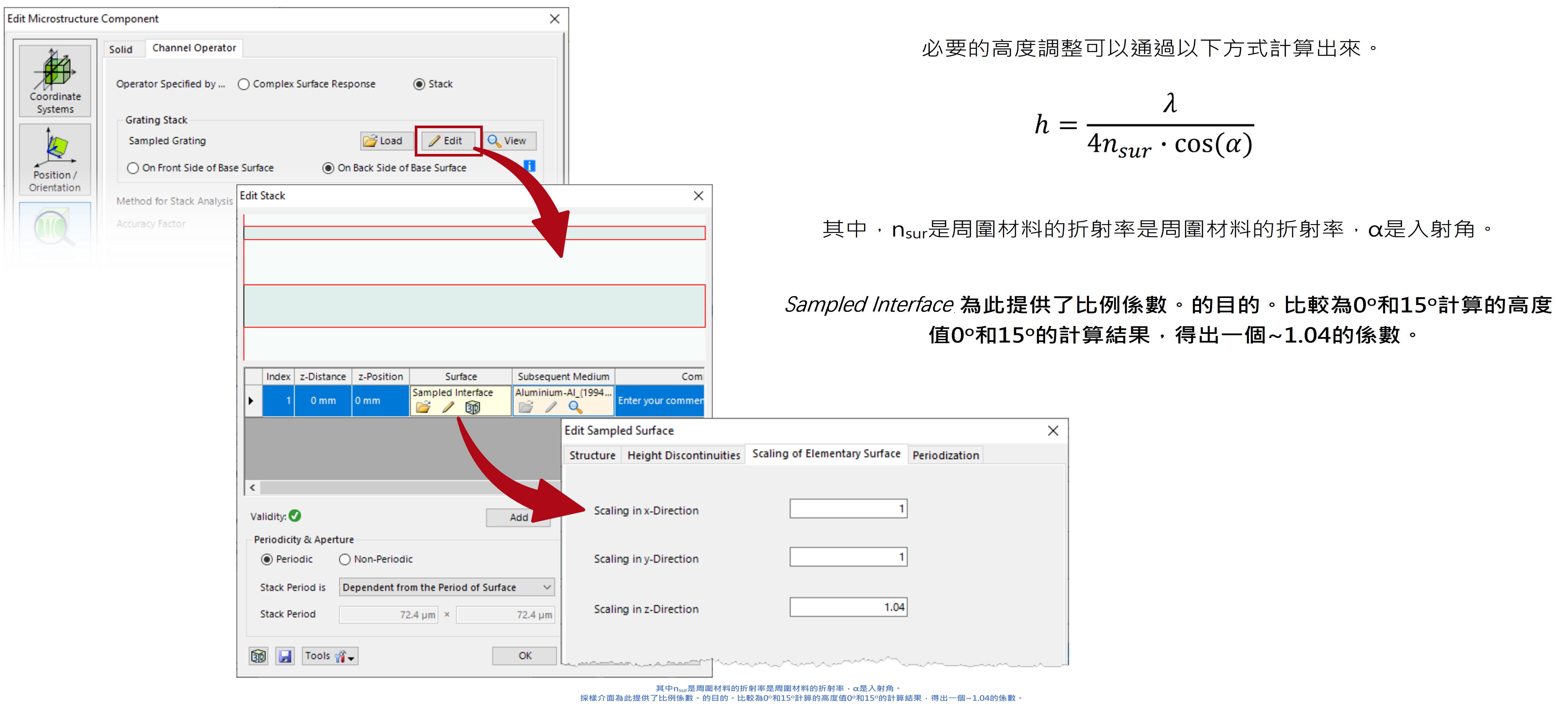Click the 'Aluminium-Al_(1994...' medium text
Viewport: 1568px width, 711px height.
[x=564, y=392]
